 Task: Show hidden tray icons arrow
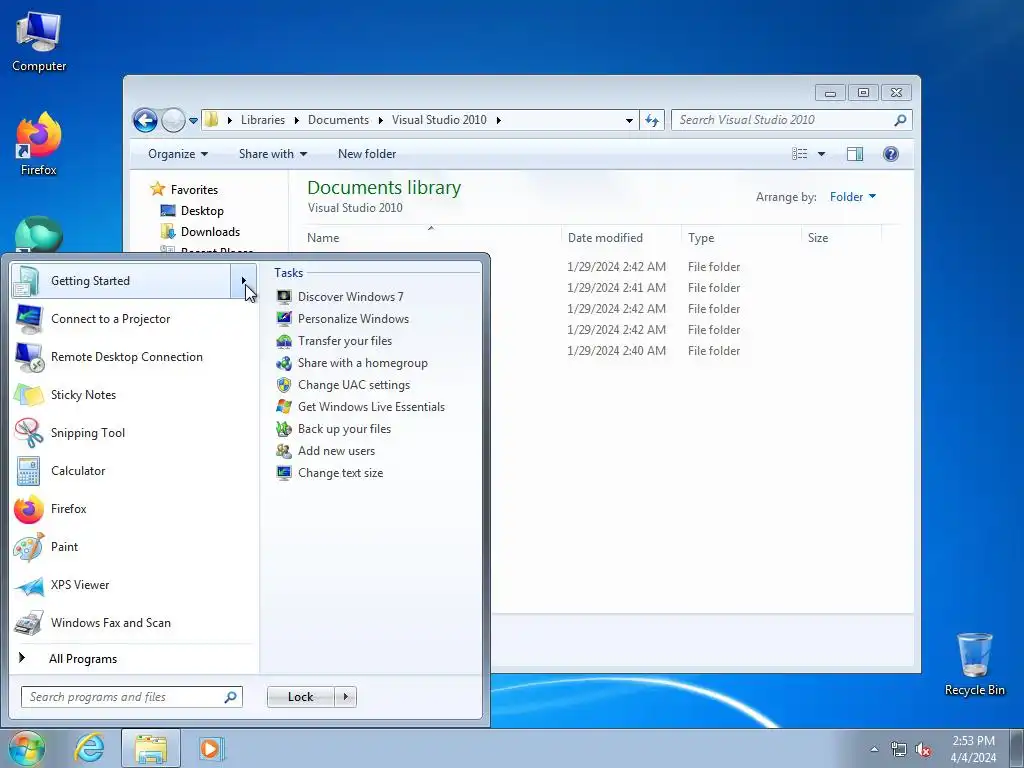tap(874, 750)
